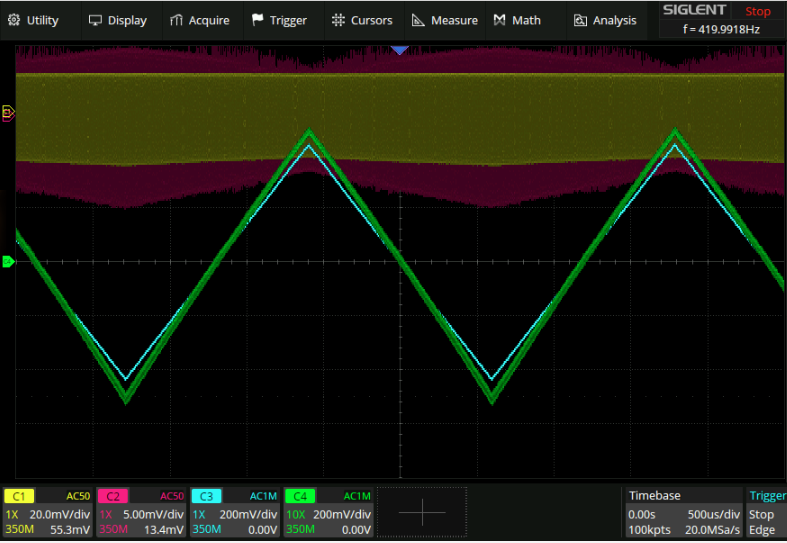Click the Trigger flag icon

coord(258,20)
